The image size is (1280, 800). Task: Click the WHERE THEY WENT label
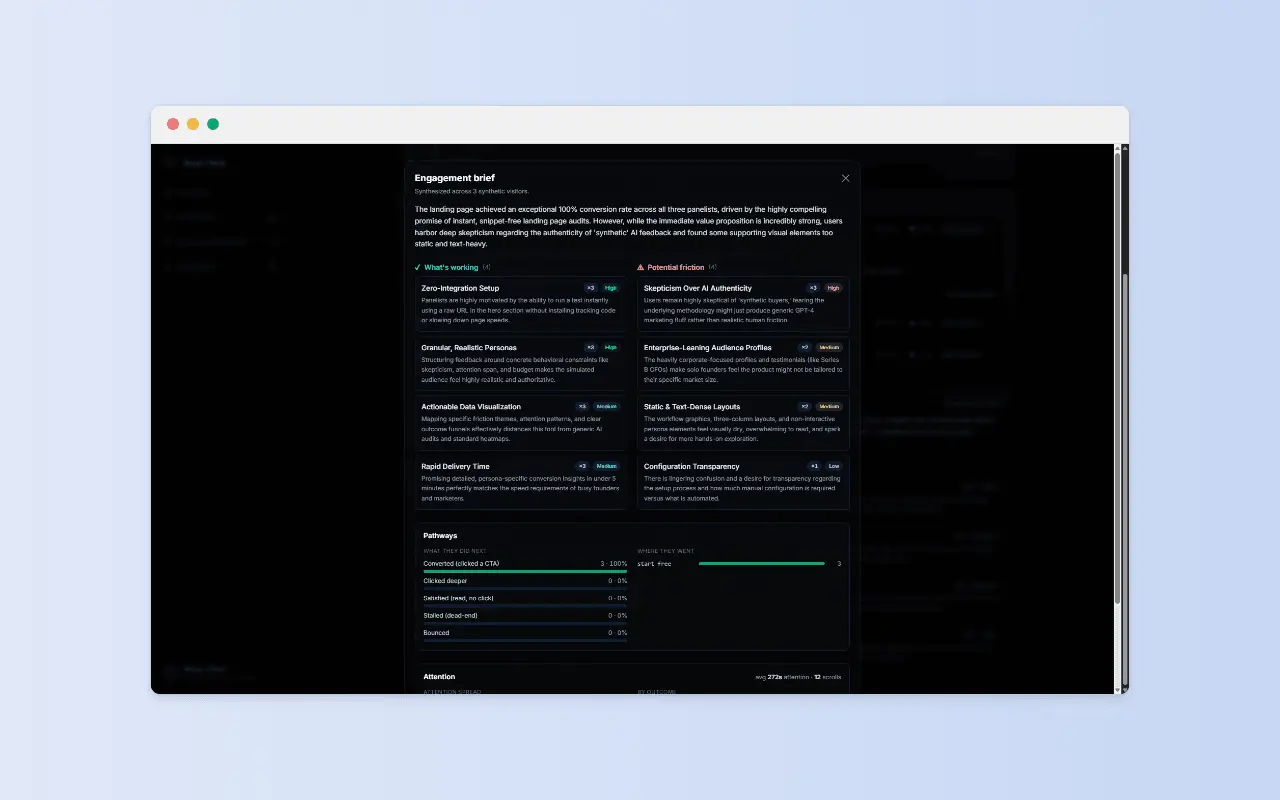665,551
